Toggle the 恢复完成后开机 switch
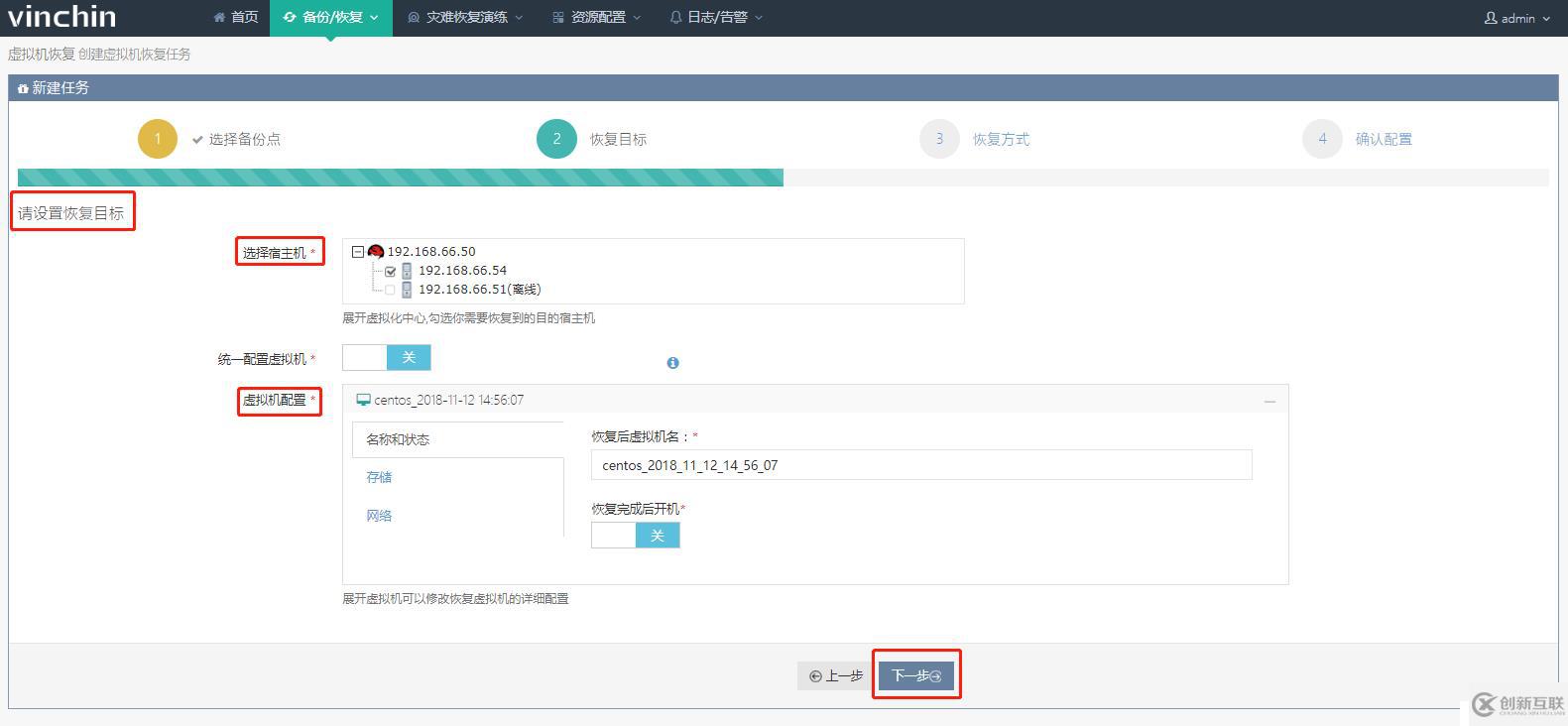1568x726 pixels. [x=636, y=536]
